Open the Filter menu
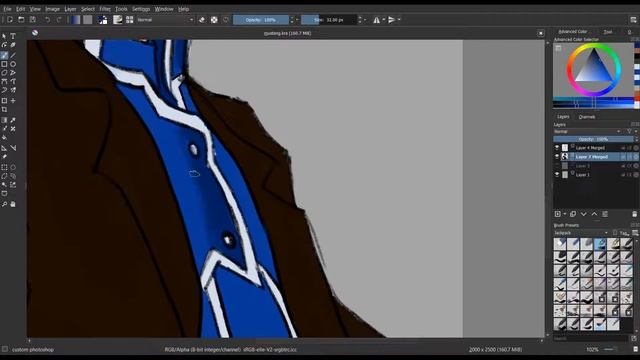Screen dimensions: 640x360 pyautogui.click(x=105, y=9)
